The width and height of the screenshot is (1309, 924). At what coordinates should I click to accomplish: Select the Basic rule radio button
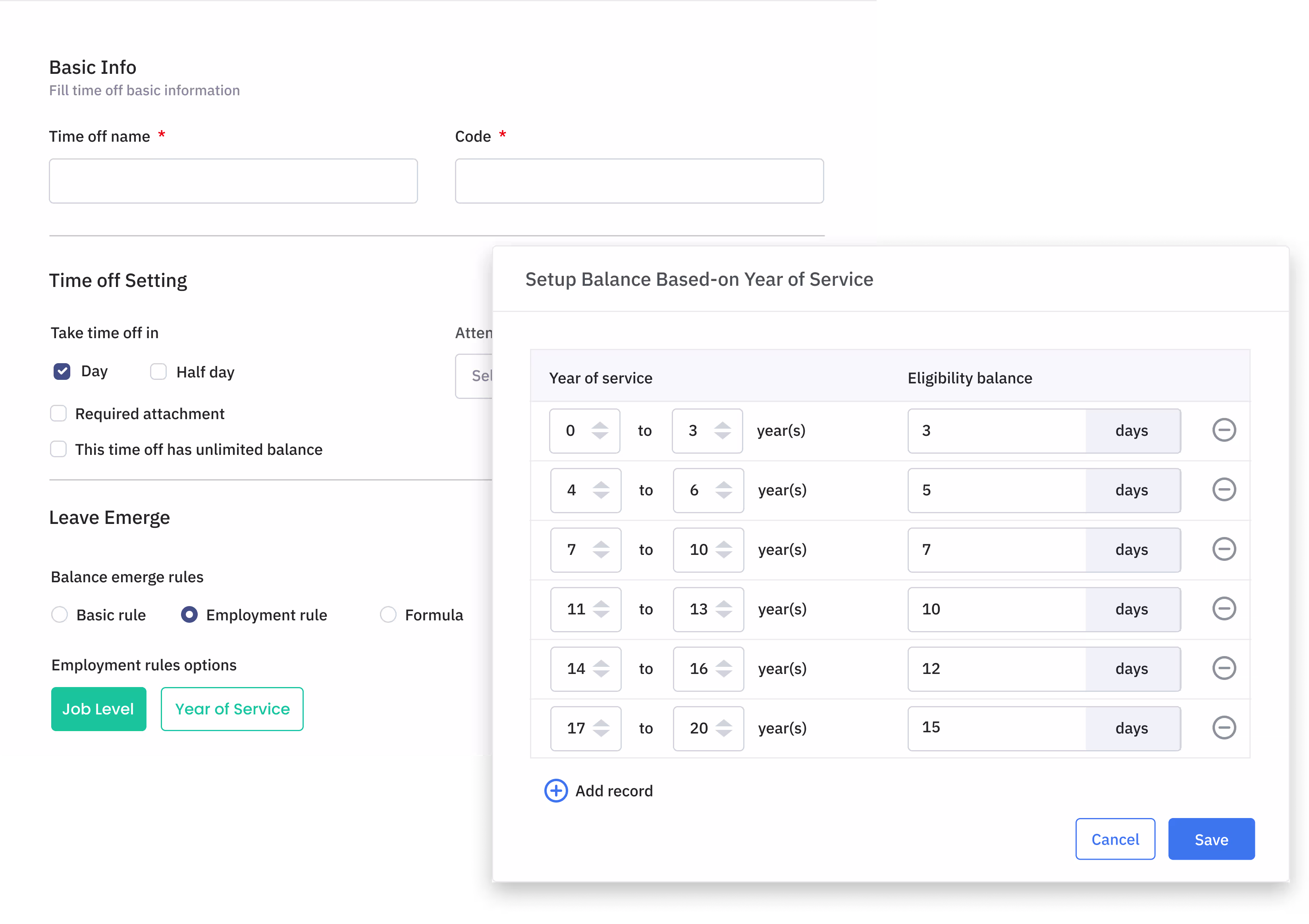click(59, 614)
